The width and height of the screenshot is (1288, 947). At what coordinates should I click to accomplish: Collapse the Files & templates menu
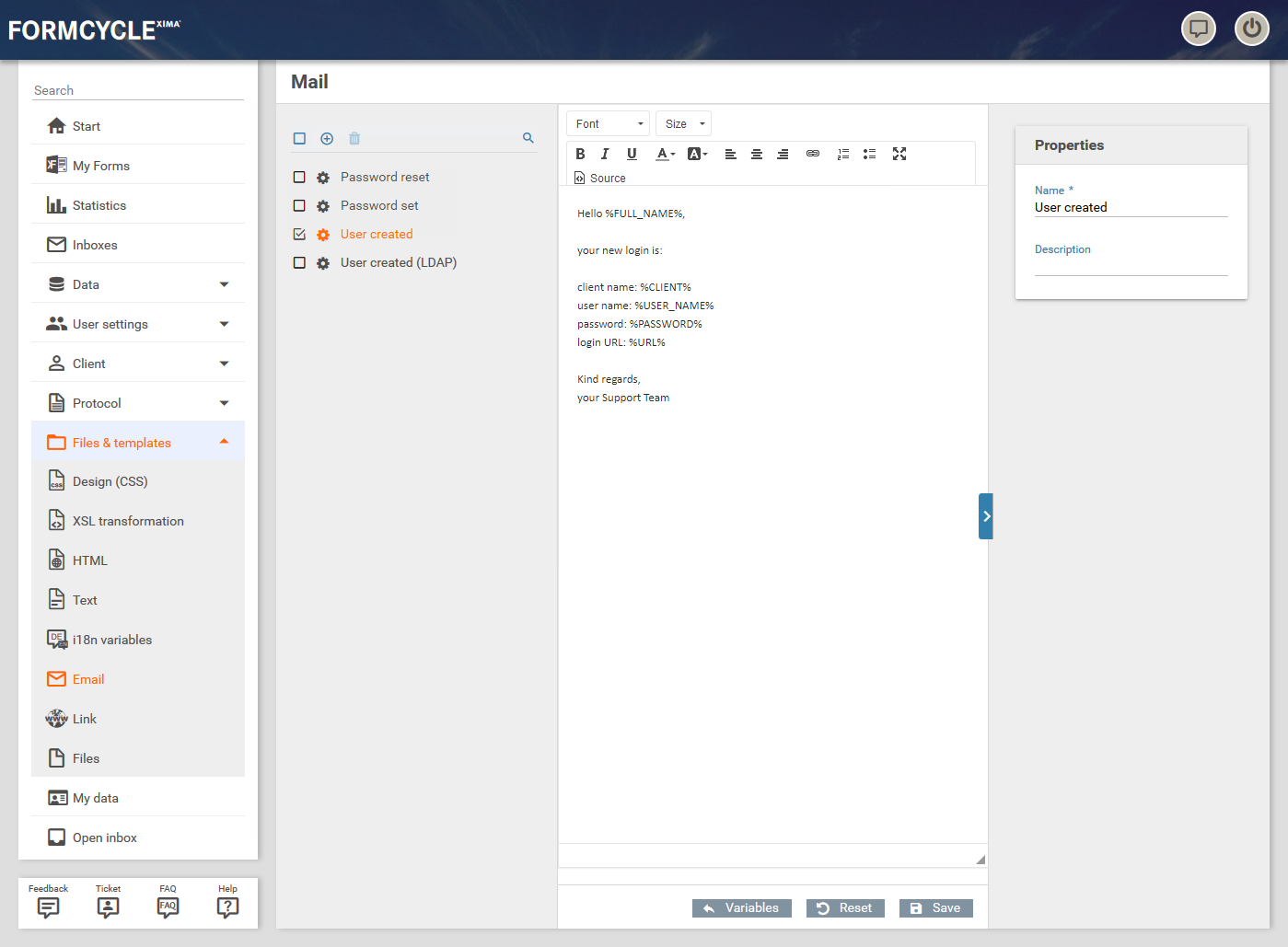(138, 442)
